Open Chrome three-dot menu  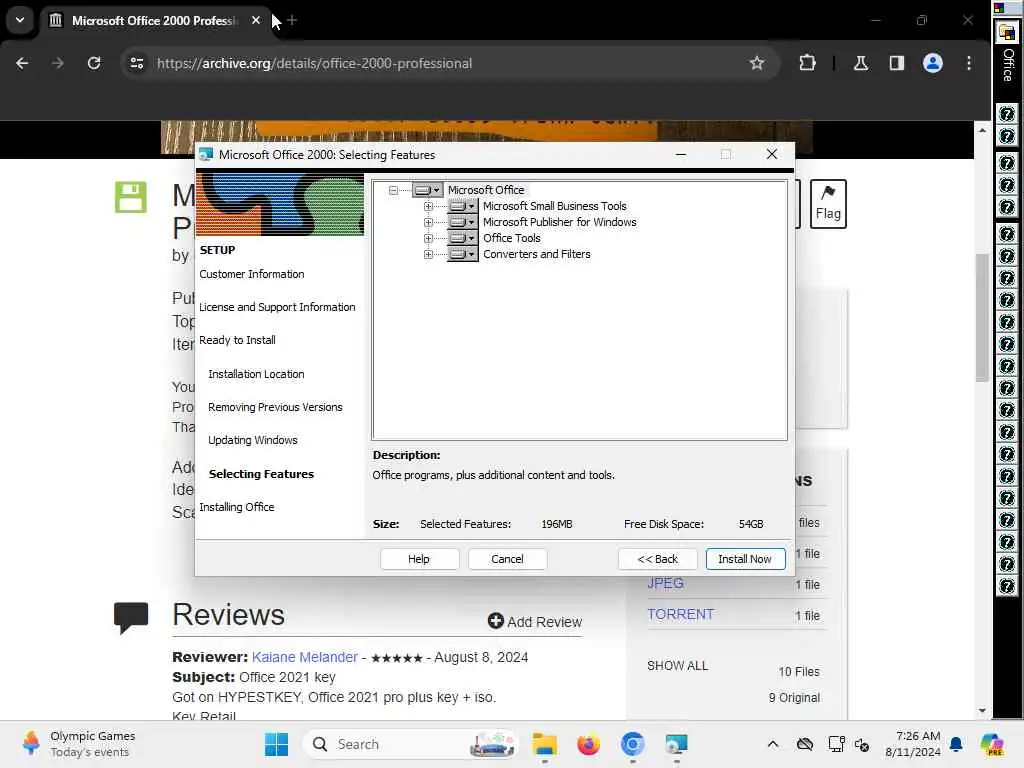point(968,63)
